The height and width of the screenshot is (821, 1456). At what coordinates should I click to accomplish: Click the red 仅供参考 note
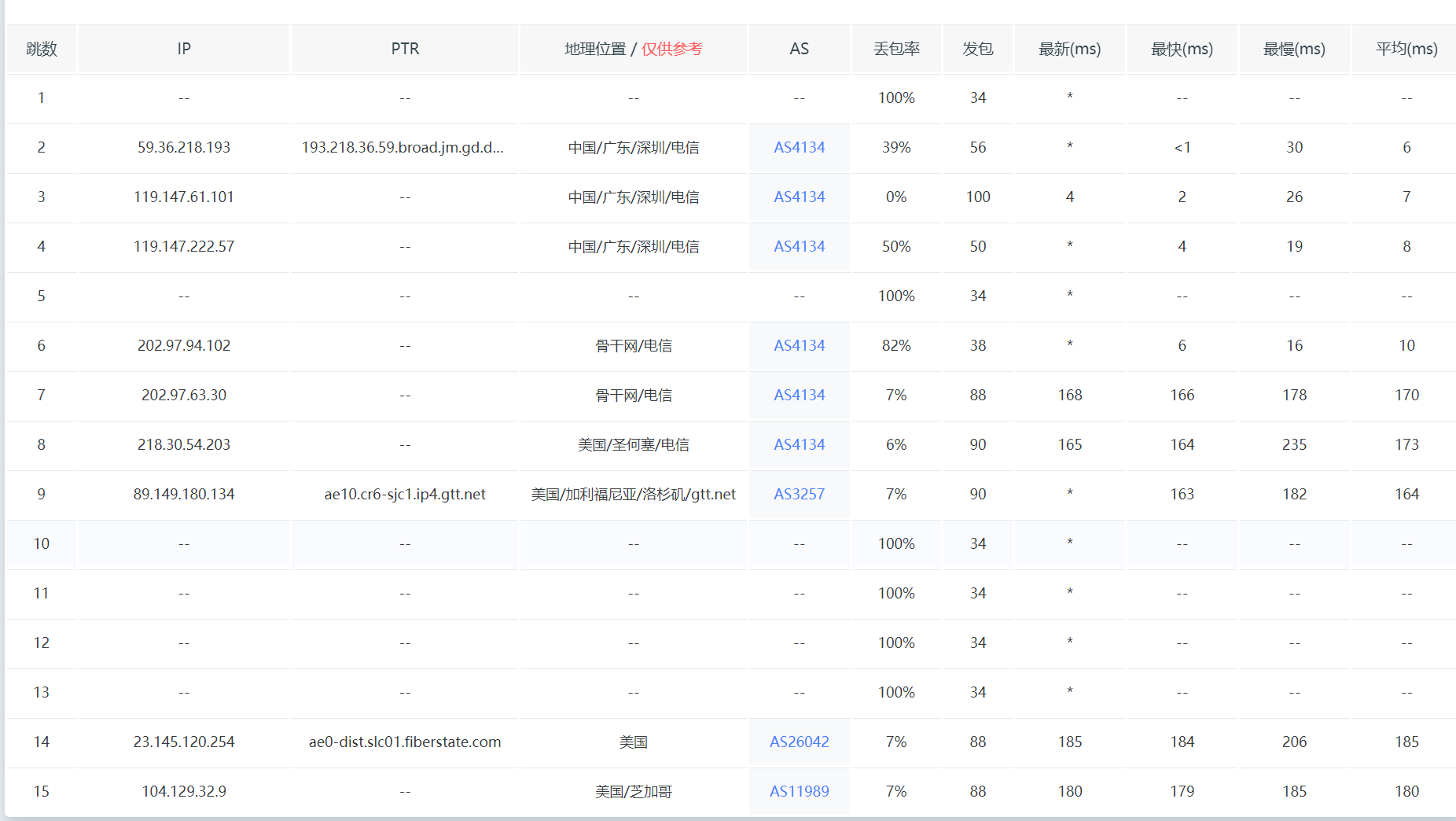(671, 49)
